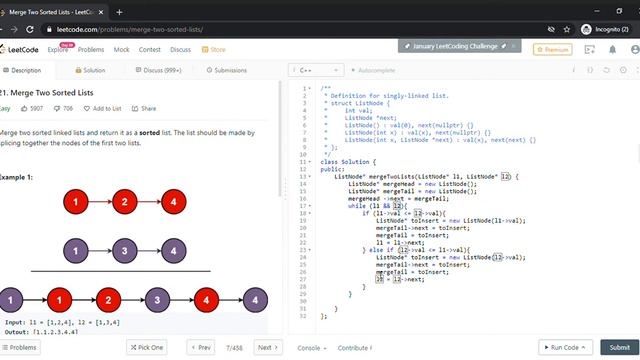This screenshot has height=360, width=640.
Task: Go to the Prev problem
Action: point(201,347)
